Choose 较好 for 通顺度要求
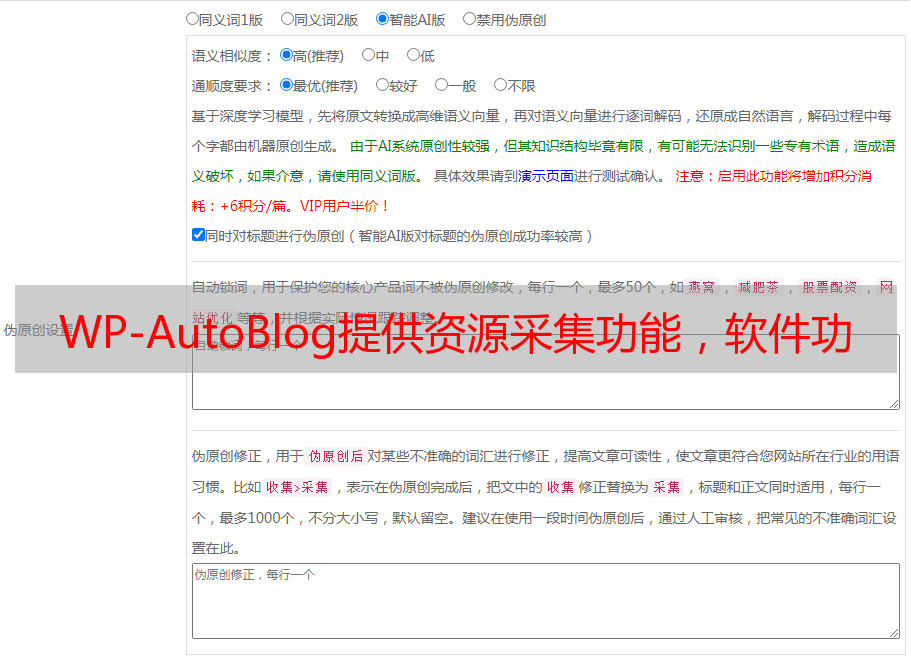Screen dimensions: 911x658 382,85
